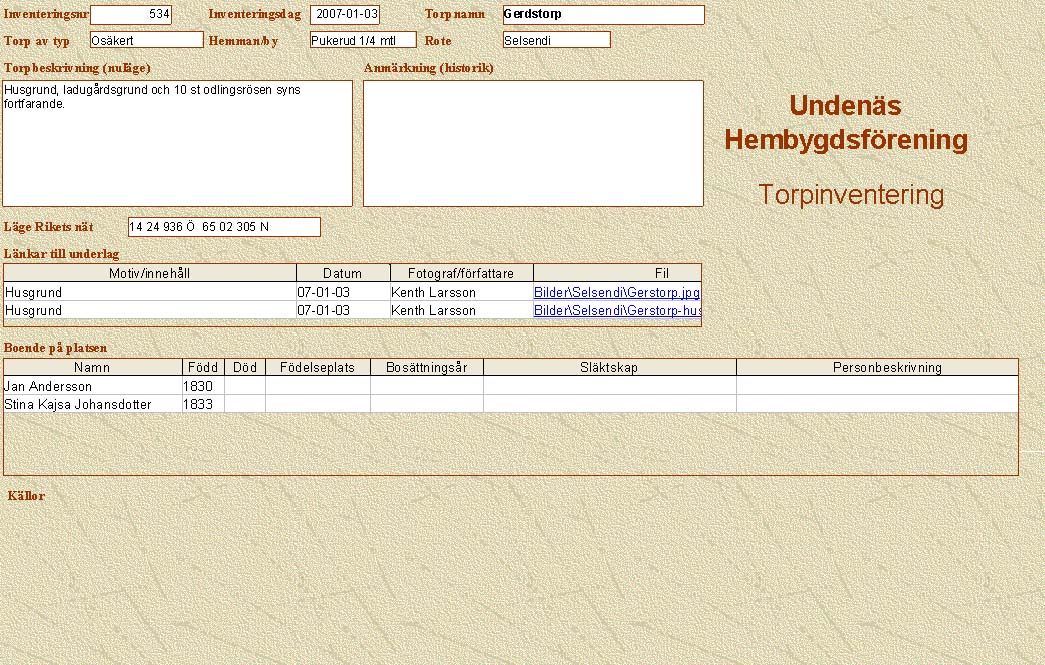Click the Död cell for Jan Andersson
1045x665 pixels.
pyautogui.click(x=245, y=386)
